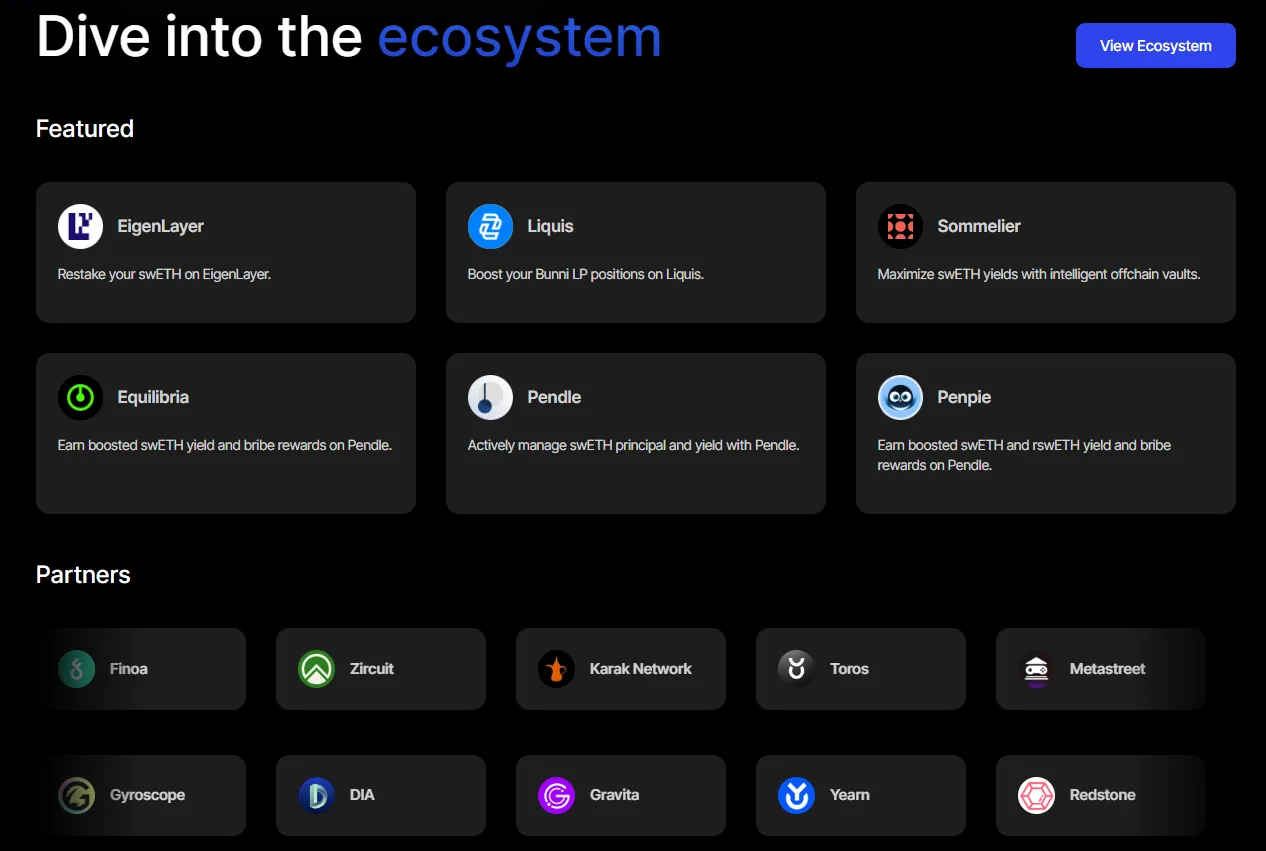The image size is (1266, 851).
Task: Click the Penpie penguin icon
Action: click(900, 397)
